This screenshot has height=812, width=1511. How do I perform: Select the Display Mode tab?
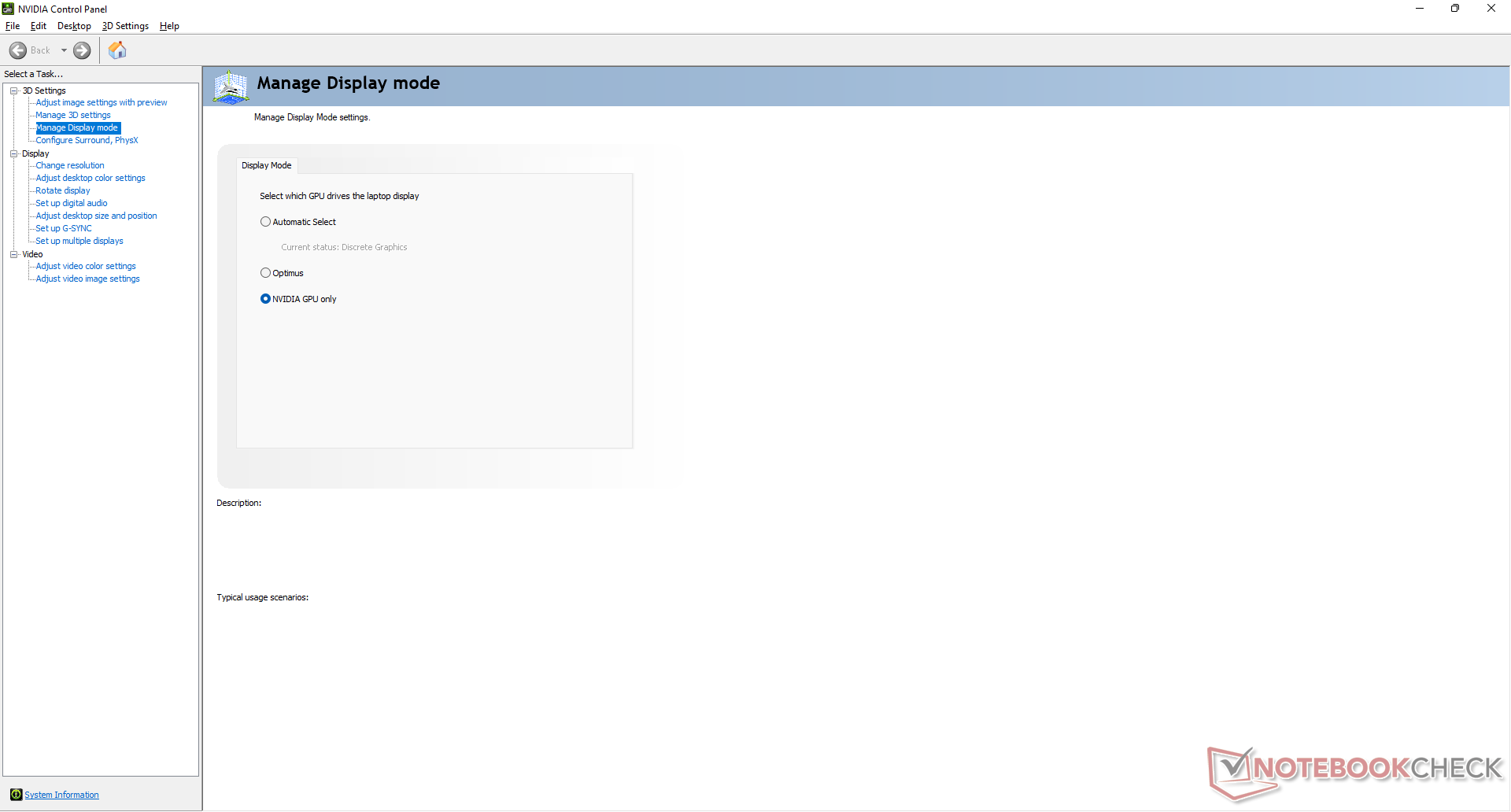(x=266, y=165)
